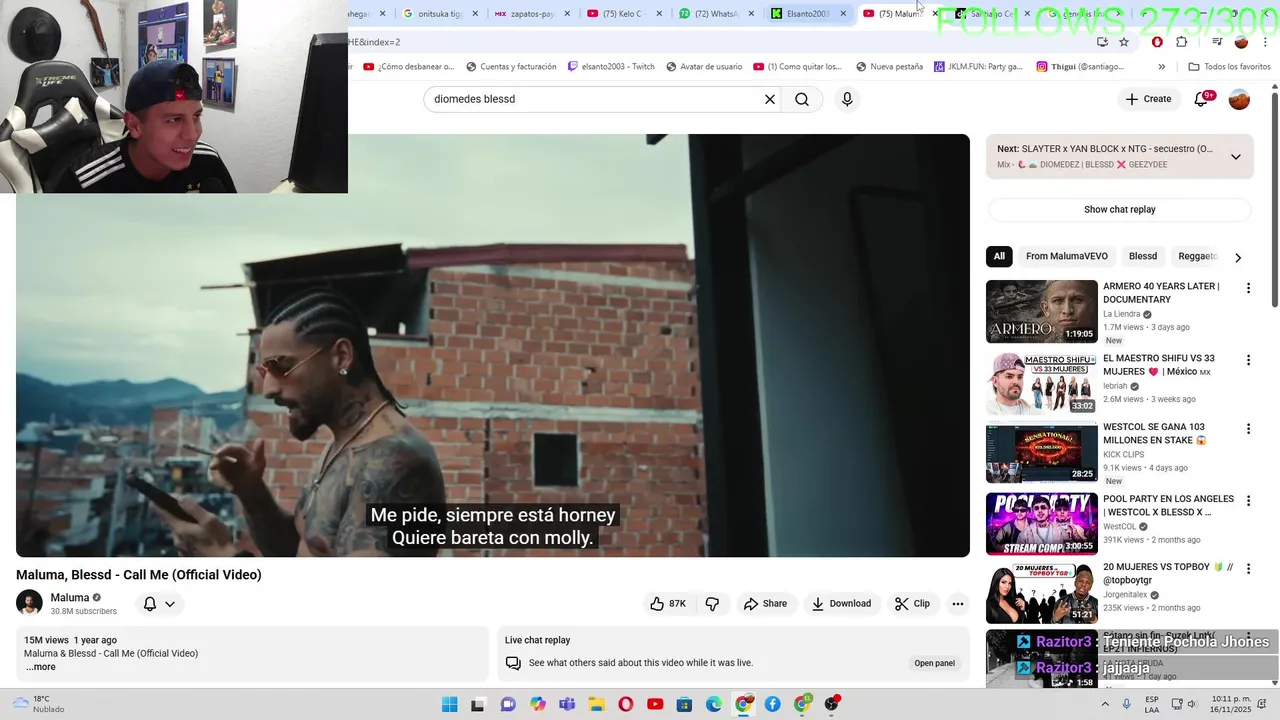Switch to the onitsuka tiger browser tab
Image resolution: width=1280 pixels, height=720 pixels.
(440, 14)
